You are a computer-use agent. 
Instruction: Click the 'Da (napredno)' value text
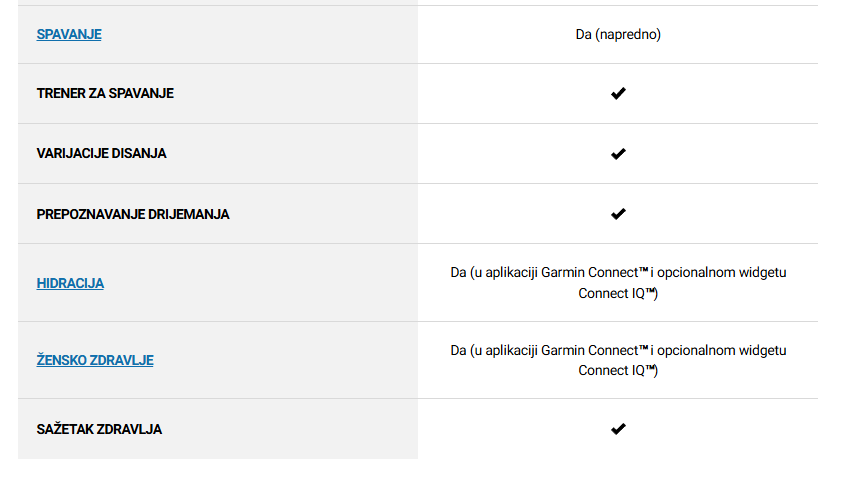(x=618, y=34)
